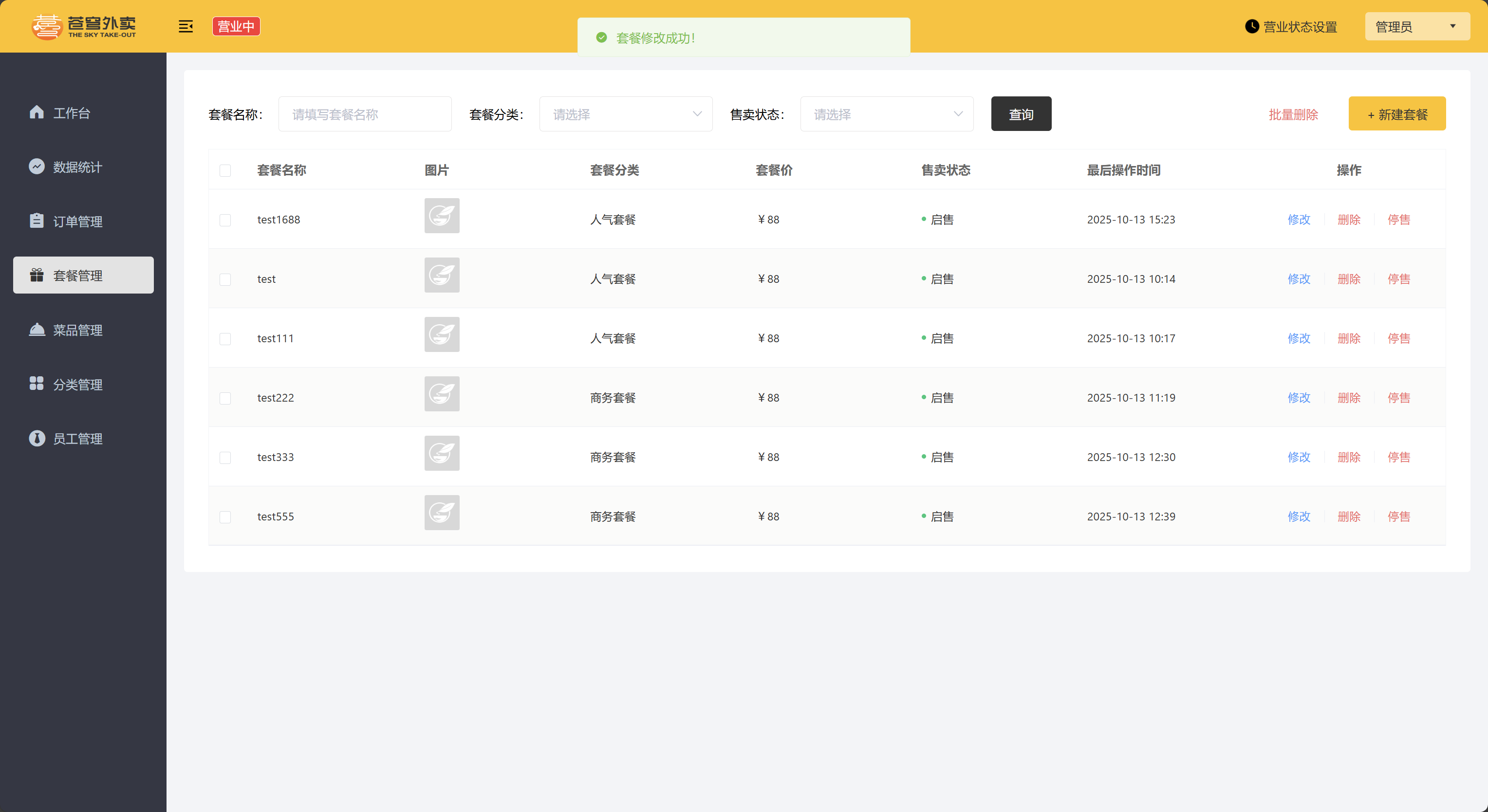Click the Sky Take-Out logo
Image resolution: width=1488 pixels, height=812 pixels.
point(84,27)
